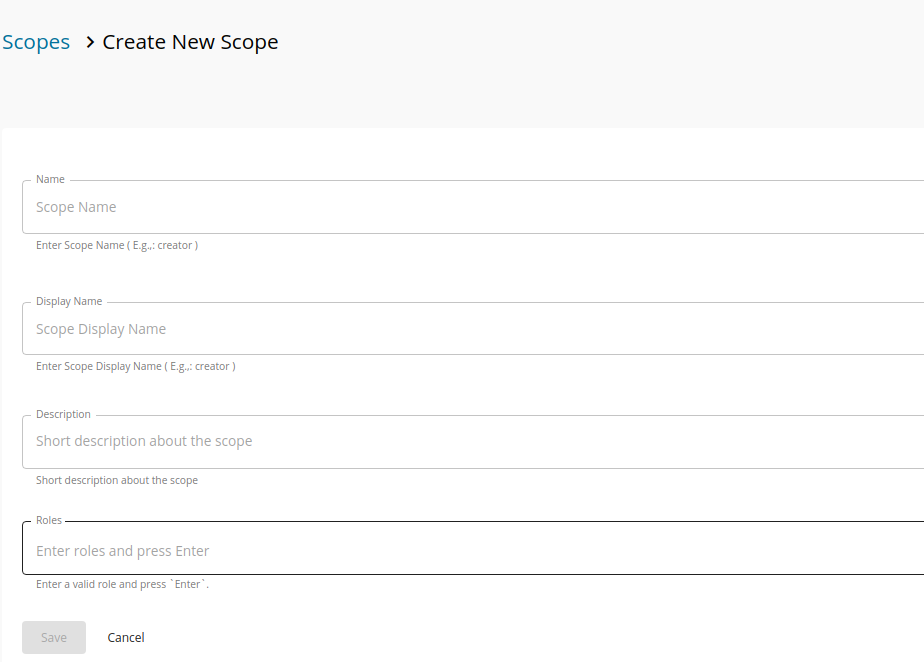Click the Scope Name placeholder text
Viewport: 924px width, 662px height.
[x=76, y=207]
